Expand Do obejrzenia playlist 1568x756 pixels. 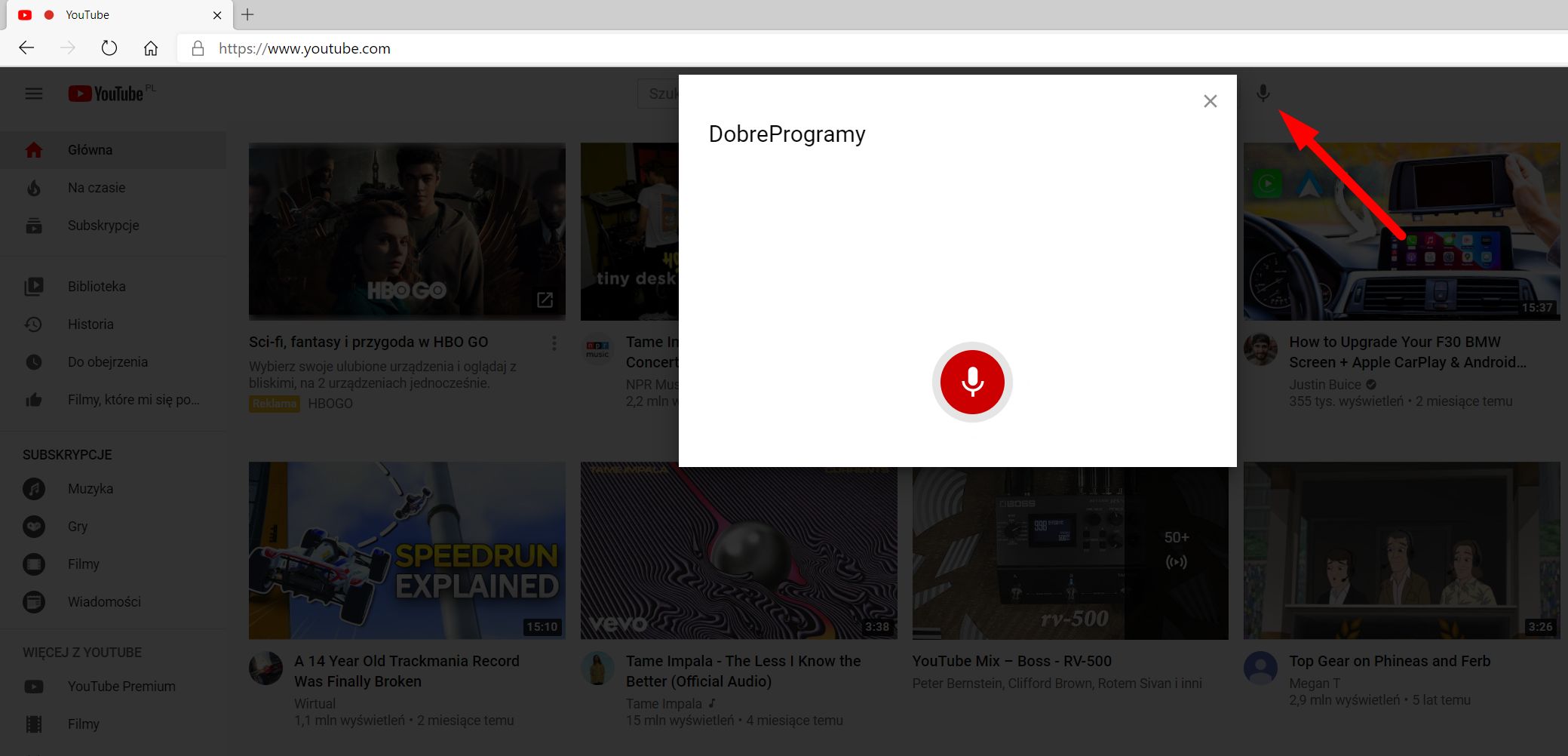click(x=107, y=361)
